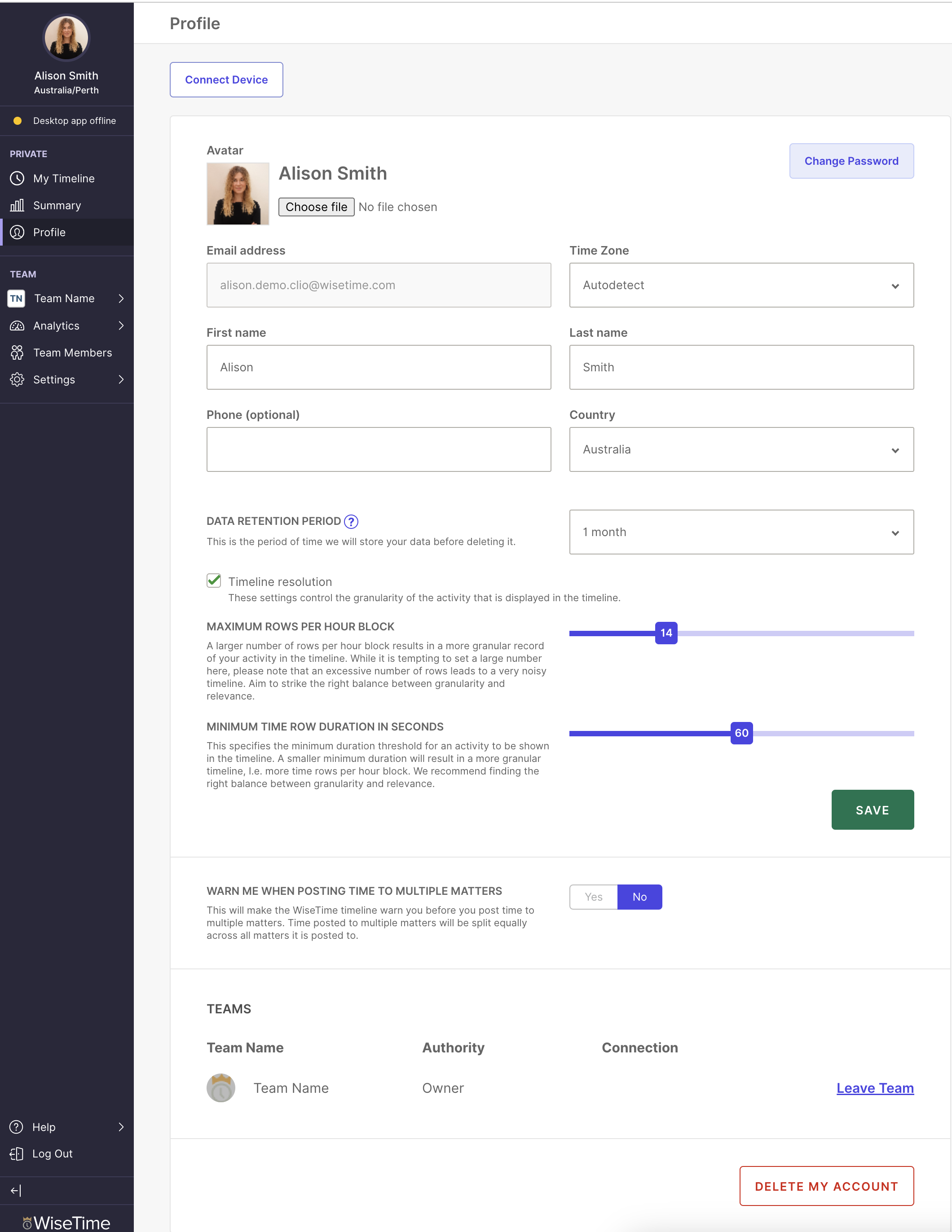This screenshot has width=952, height=1232.
Task: Open the Time Zone dropdown
Action: [x=741, y=285]
